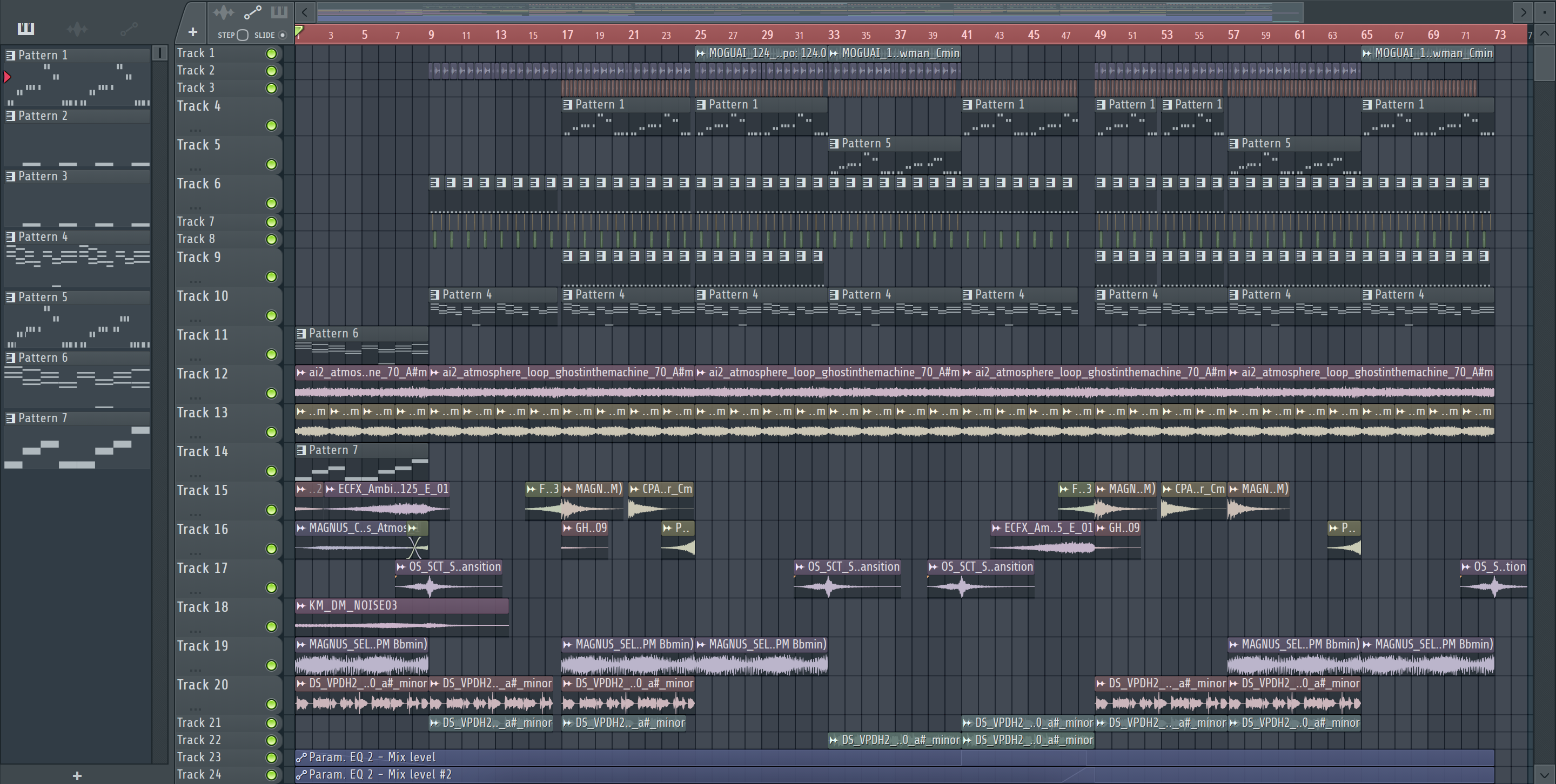Mute Track 10 with its green light
This screenshot has height=784, width=1556.
click(272, 316)
